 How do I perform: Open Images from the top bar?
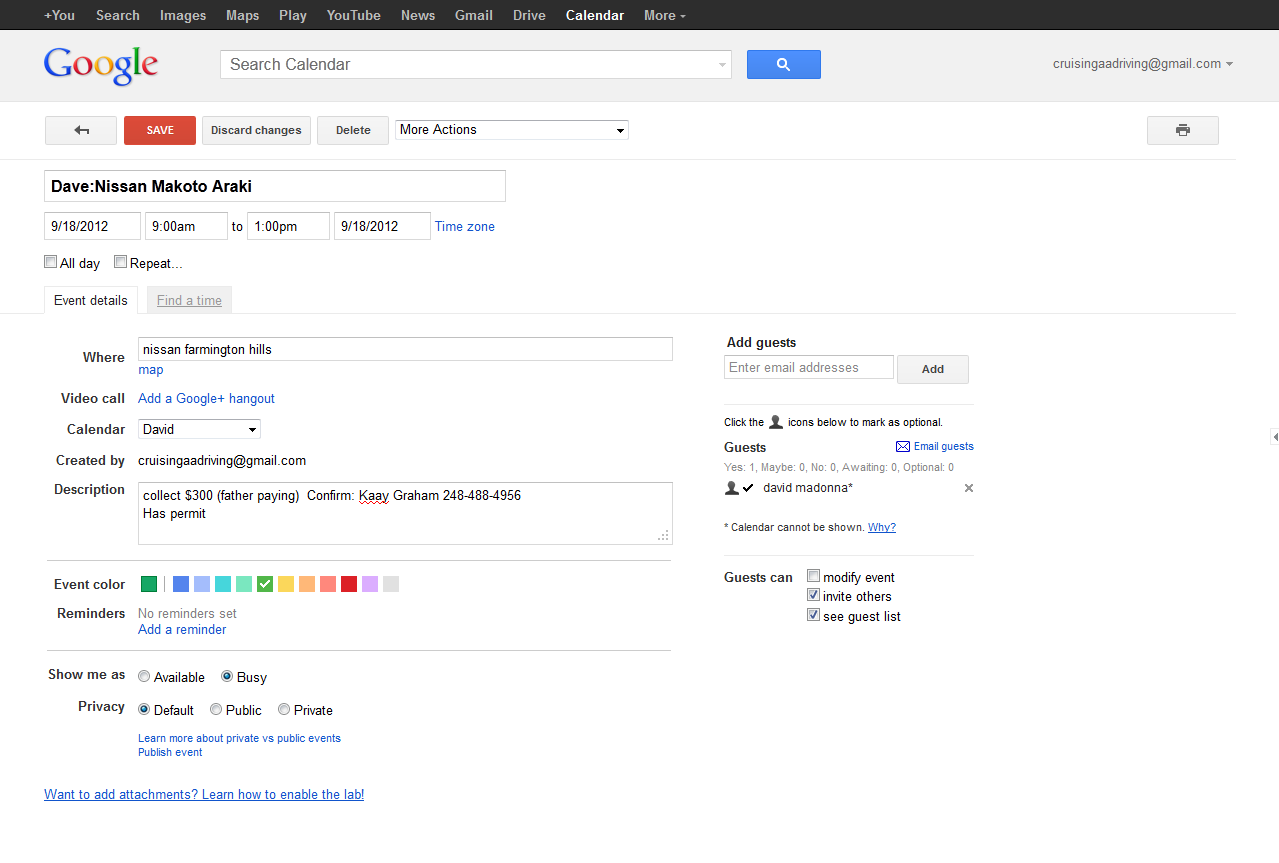pos(183,15)
